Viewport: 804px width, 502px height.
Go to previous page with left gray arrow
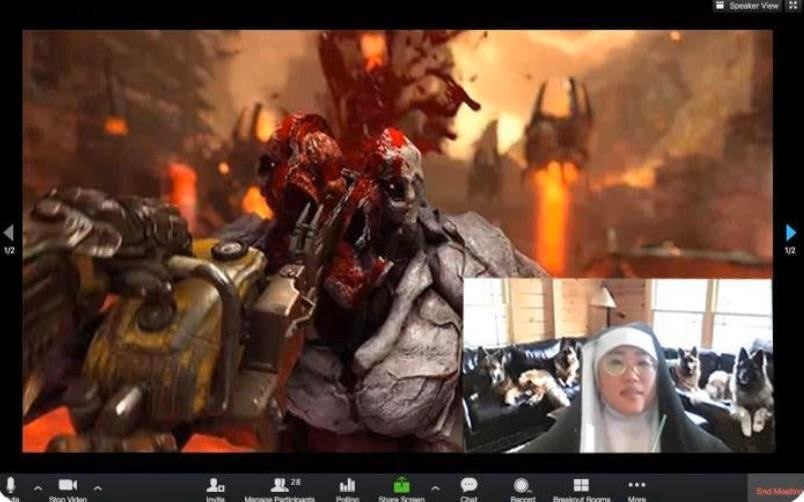pyautogui.click(x=9, y=233)
